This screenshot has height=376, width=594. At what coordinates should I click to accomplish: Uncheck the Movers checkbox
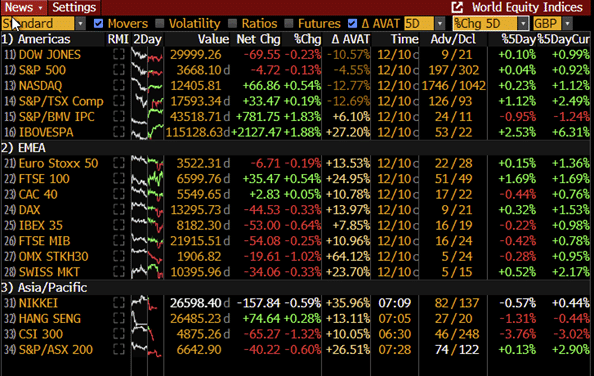(x=98, y=23)
